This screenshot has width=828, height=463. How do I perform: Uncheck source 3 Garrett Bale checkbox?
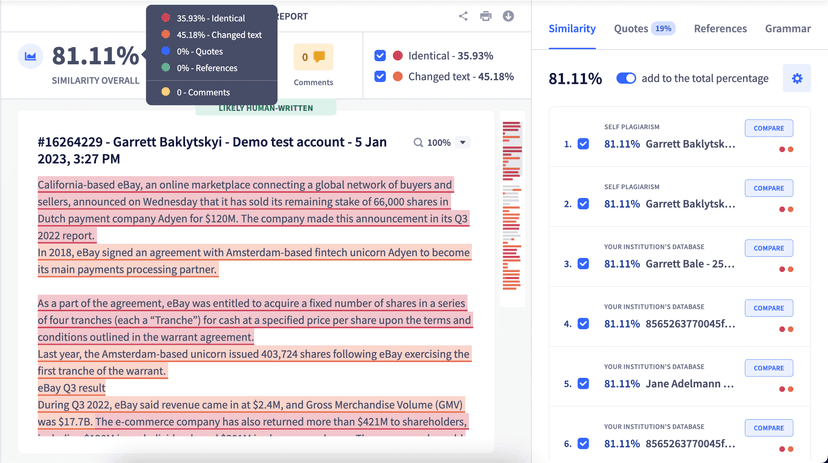[x=583, y=263]
